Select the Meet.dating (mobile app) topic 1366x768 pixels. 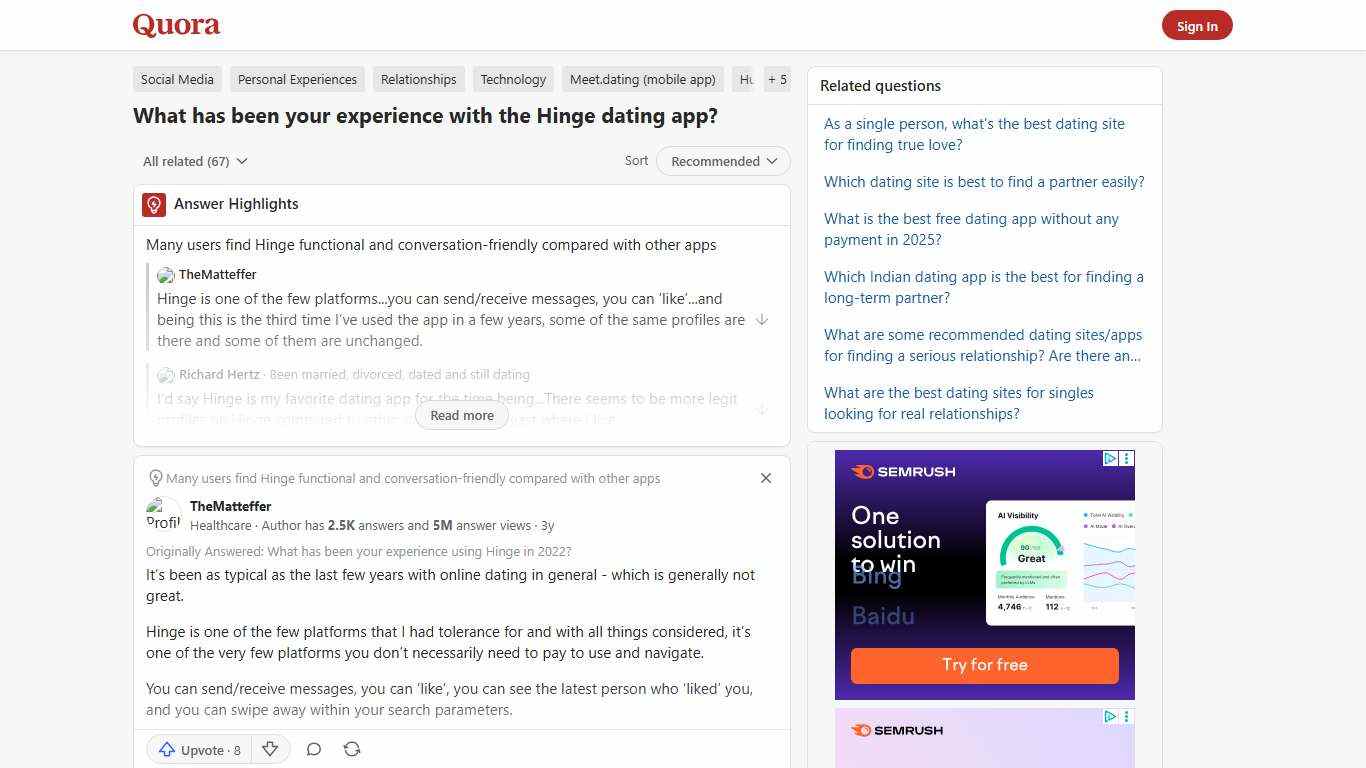[x=642, y=79]
